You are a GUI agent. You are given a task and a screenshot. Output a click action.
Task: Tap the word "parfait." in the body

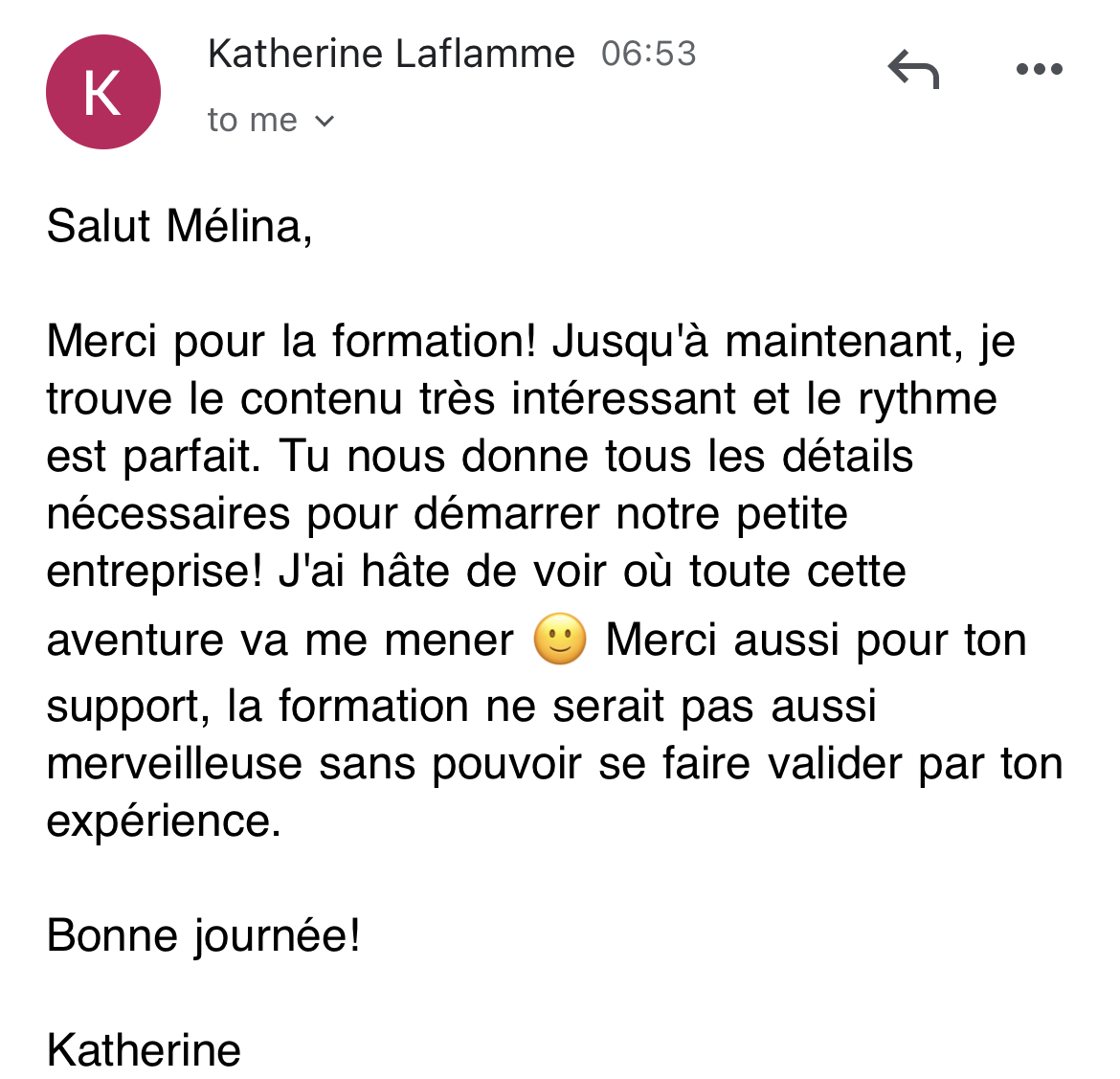click(x=191, y=457)
